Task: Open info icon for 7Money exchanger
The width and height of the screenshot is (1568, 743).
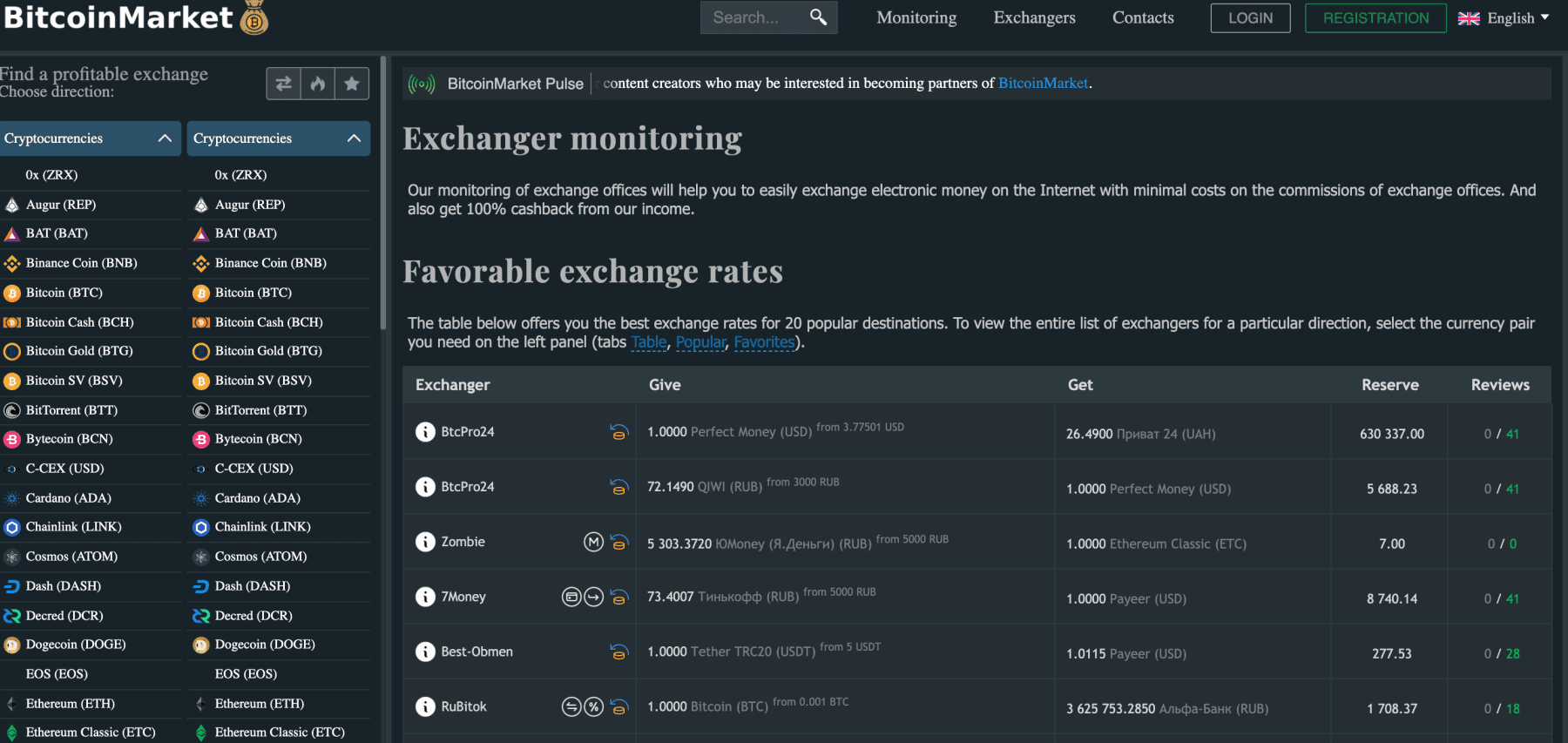Action: click(425, 597)
